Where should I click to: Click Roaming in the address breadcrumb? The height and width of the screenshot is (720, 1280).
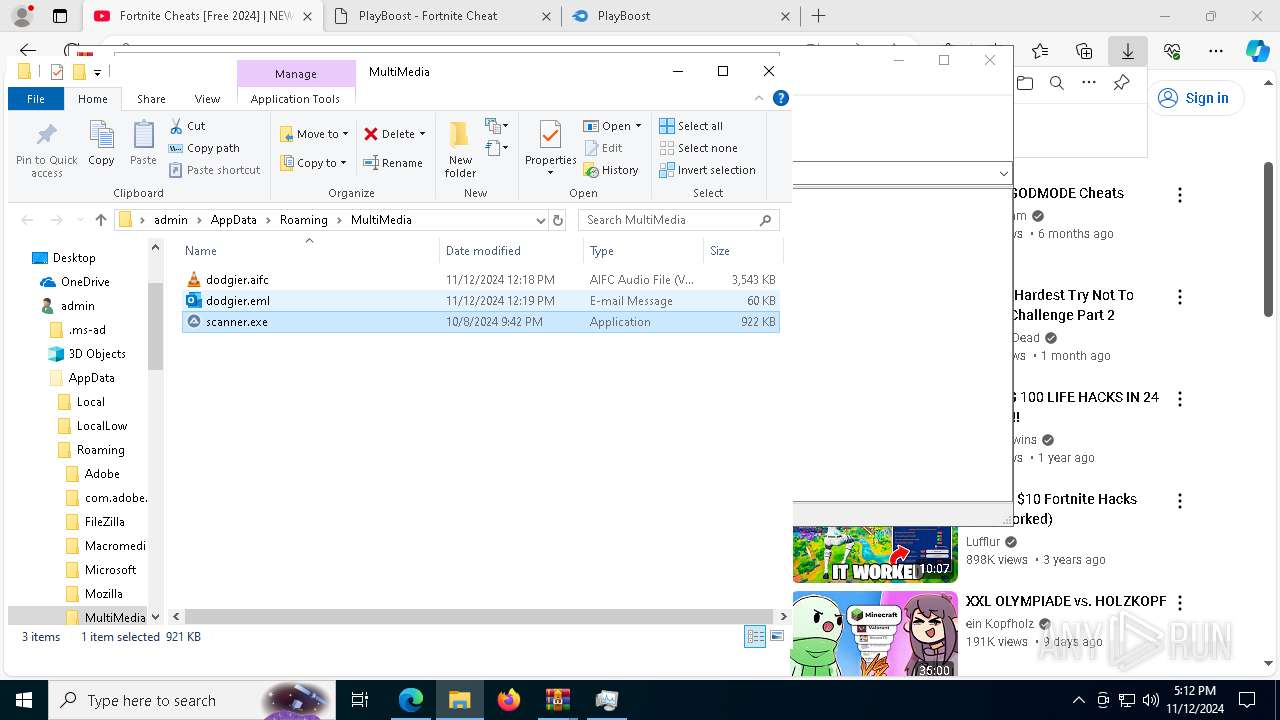[x=304, y=220]
